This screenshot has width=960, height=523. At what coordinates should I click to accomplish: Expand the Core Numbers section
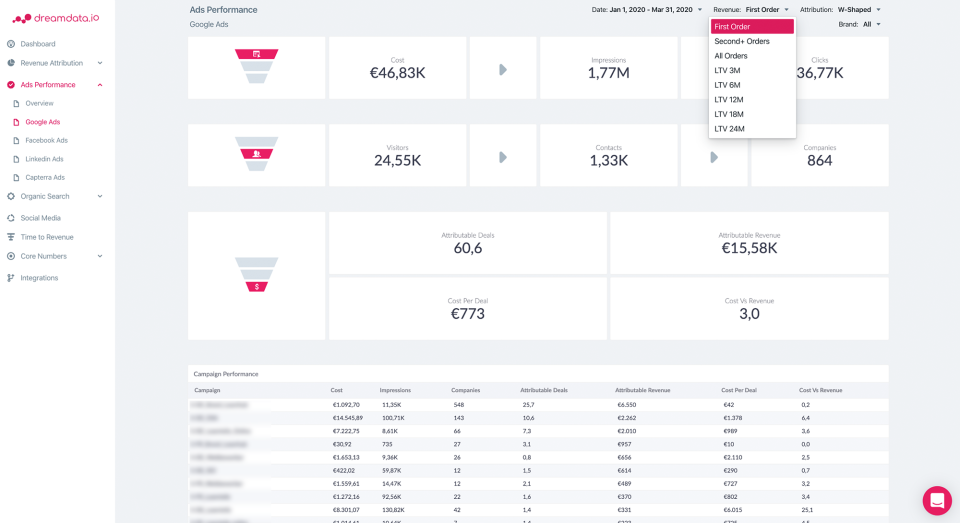click(x=100, y=256)
